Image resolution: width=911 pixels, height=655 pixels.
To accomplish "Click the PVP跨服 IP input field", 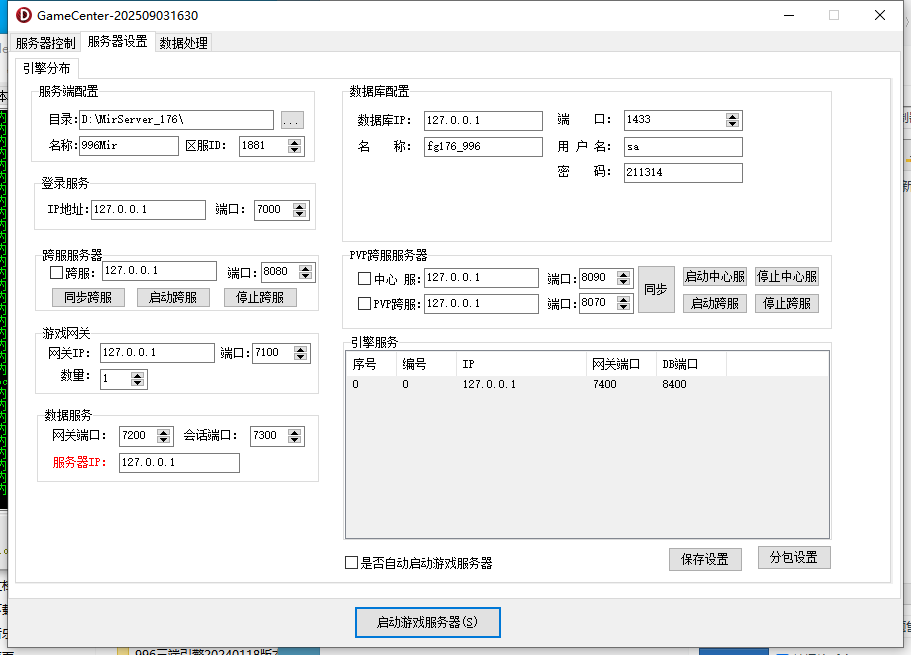I will [481, 303].
